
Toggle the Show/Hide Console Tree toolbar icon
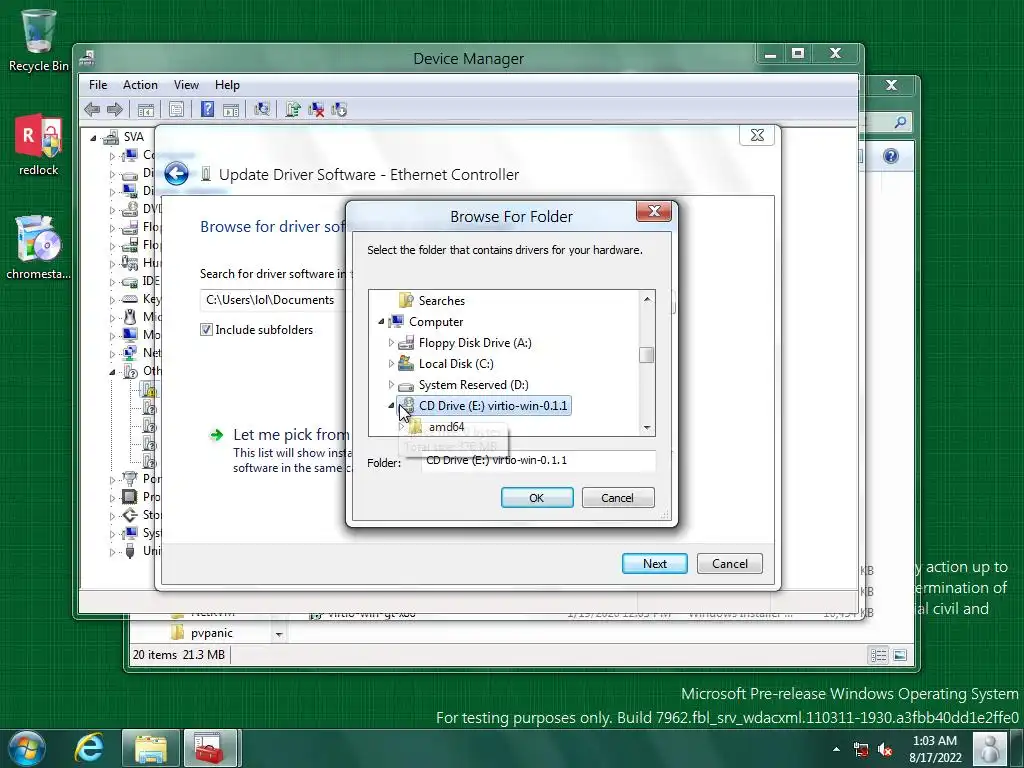[146, 110]
